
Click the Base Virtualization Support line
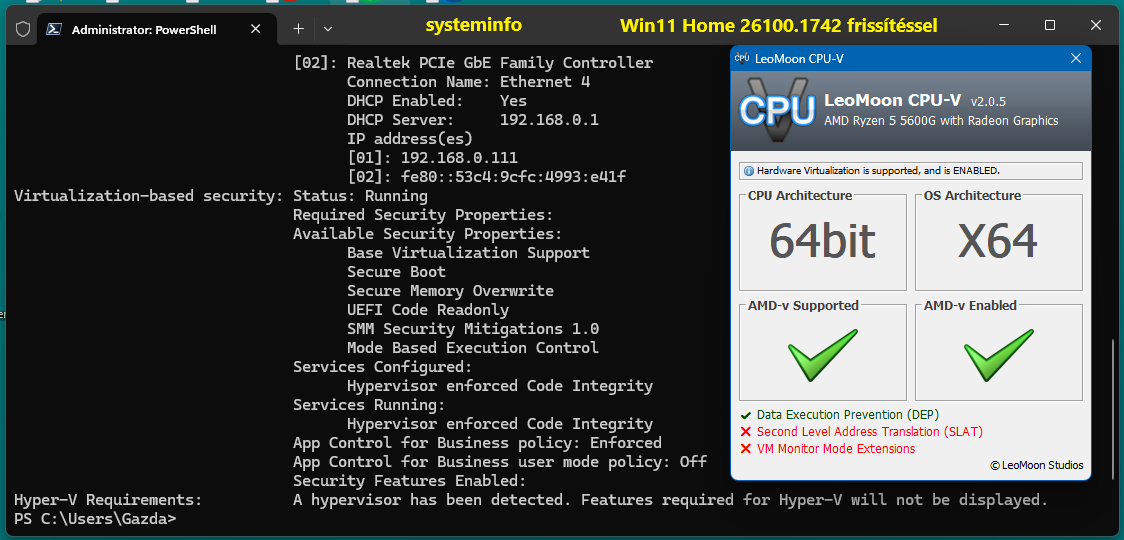(x=468, y=252)
